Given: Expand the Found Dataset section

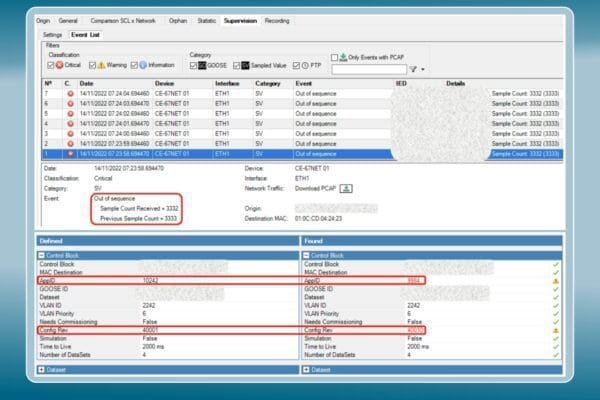Looking at the screenshot, I should point(306,370).
